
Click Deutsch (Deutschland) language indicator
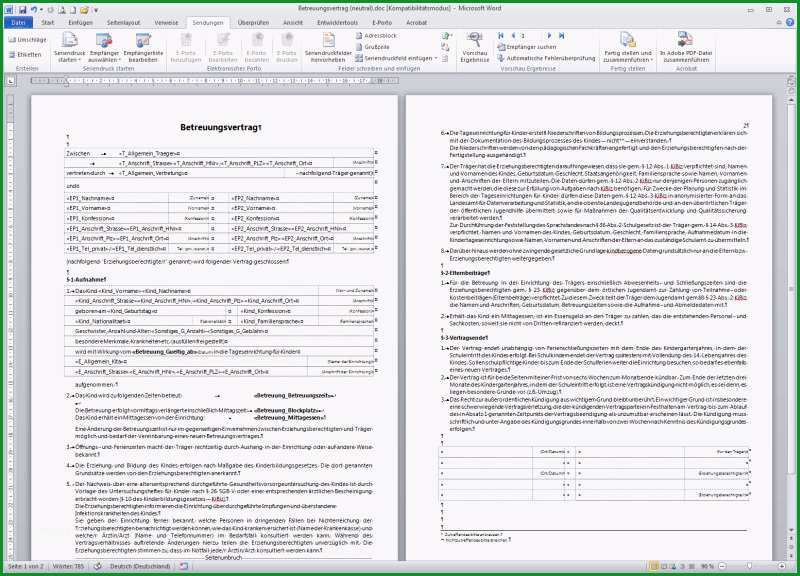click(x=140, y=566)
